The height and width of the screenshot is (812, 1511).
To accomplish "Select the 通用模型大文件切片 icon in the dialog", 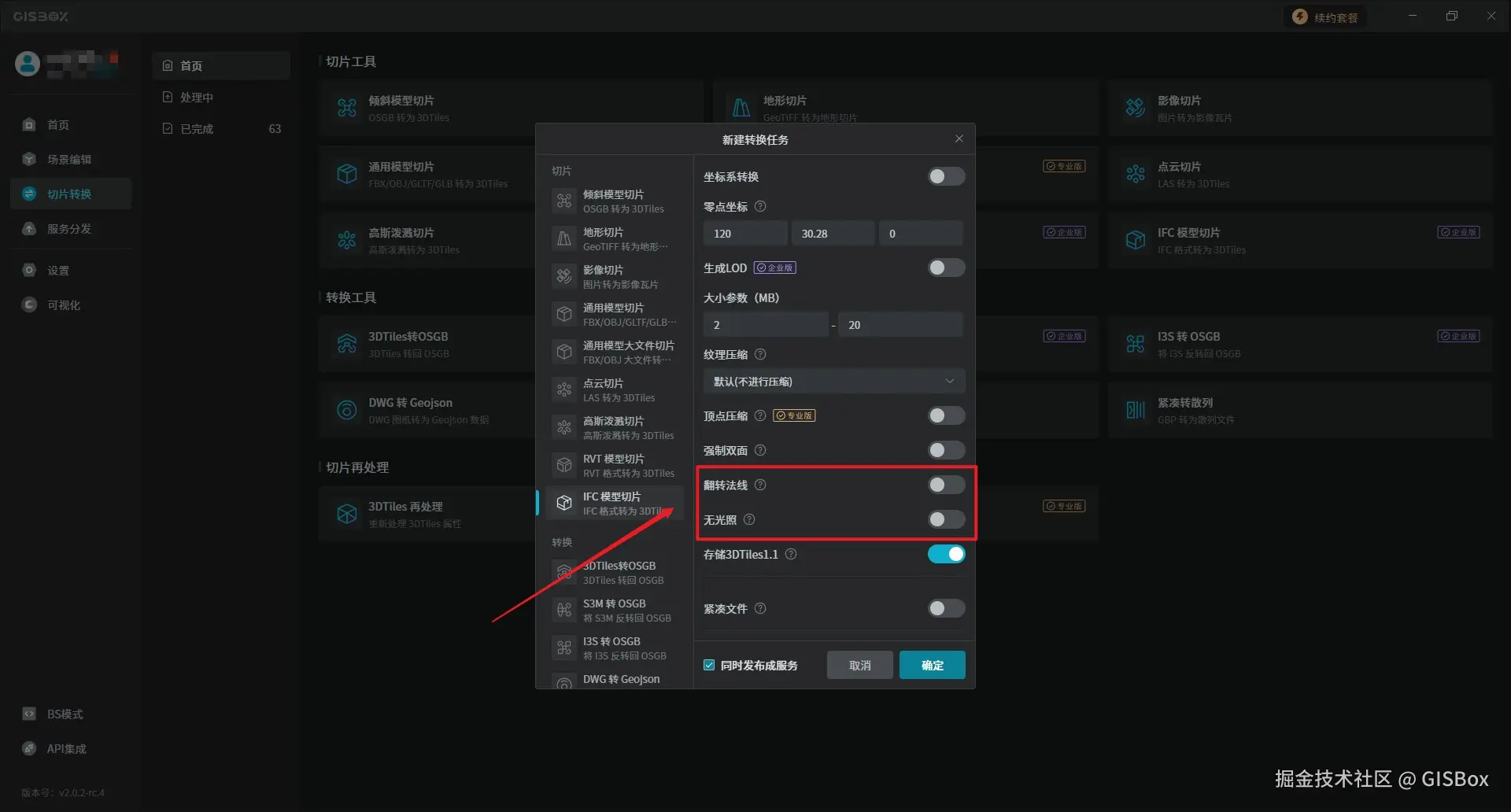I will pyautogui.click(x=564, y=352).
